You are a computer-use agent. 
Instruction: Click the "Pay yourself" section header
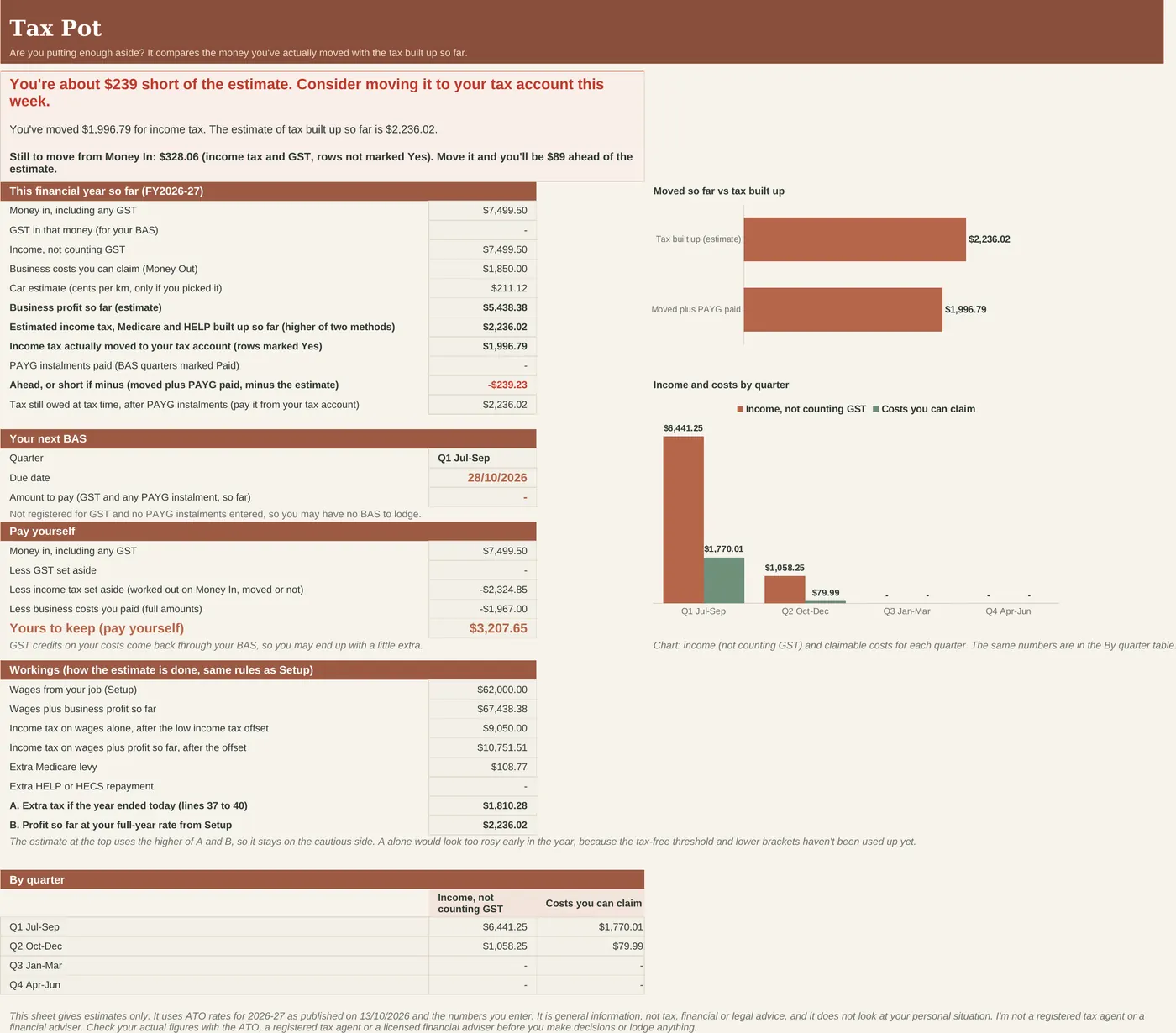pyautogui.click(x=268, y=532)
